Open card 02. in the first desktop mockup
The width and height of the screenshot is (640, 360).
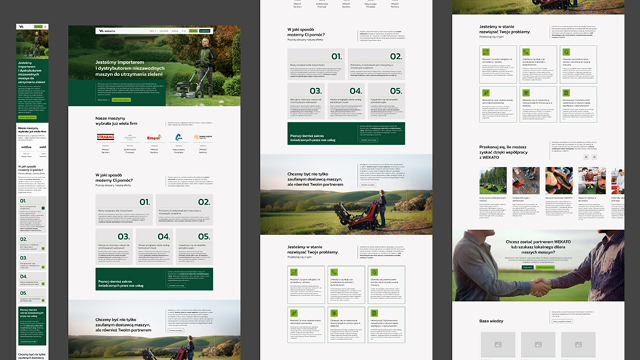pyautogui.click(x=184, y=210)
